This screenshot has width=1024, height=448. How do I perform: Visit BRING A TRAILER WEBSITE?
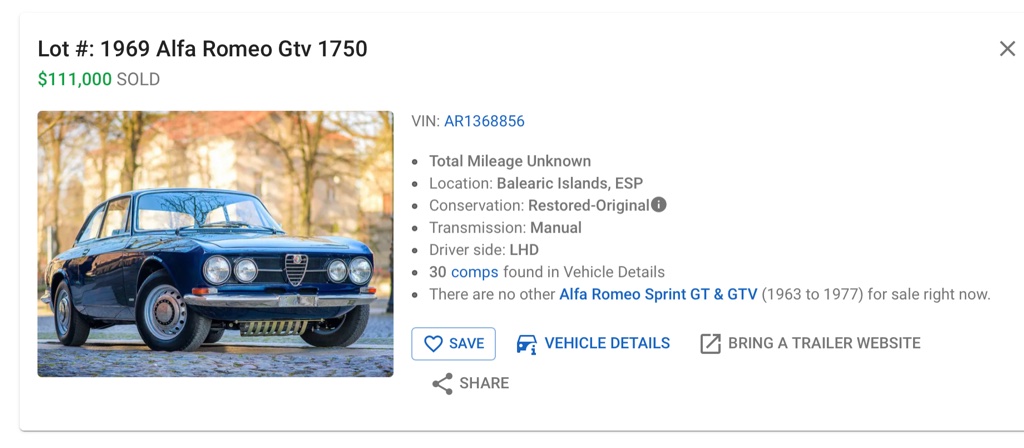point(824,343)
